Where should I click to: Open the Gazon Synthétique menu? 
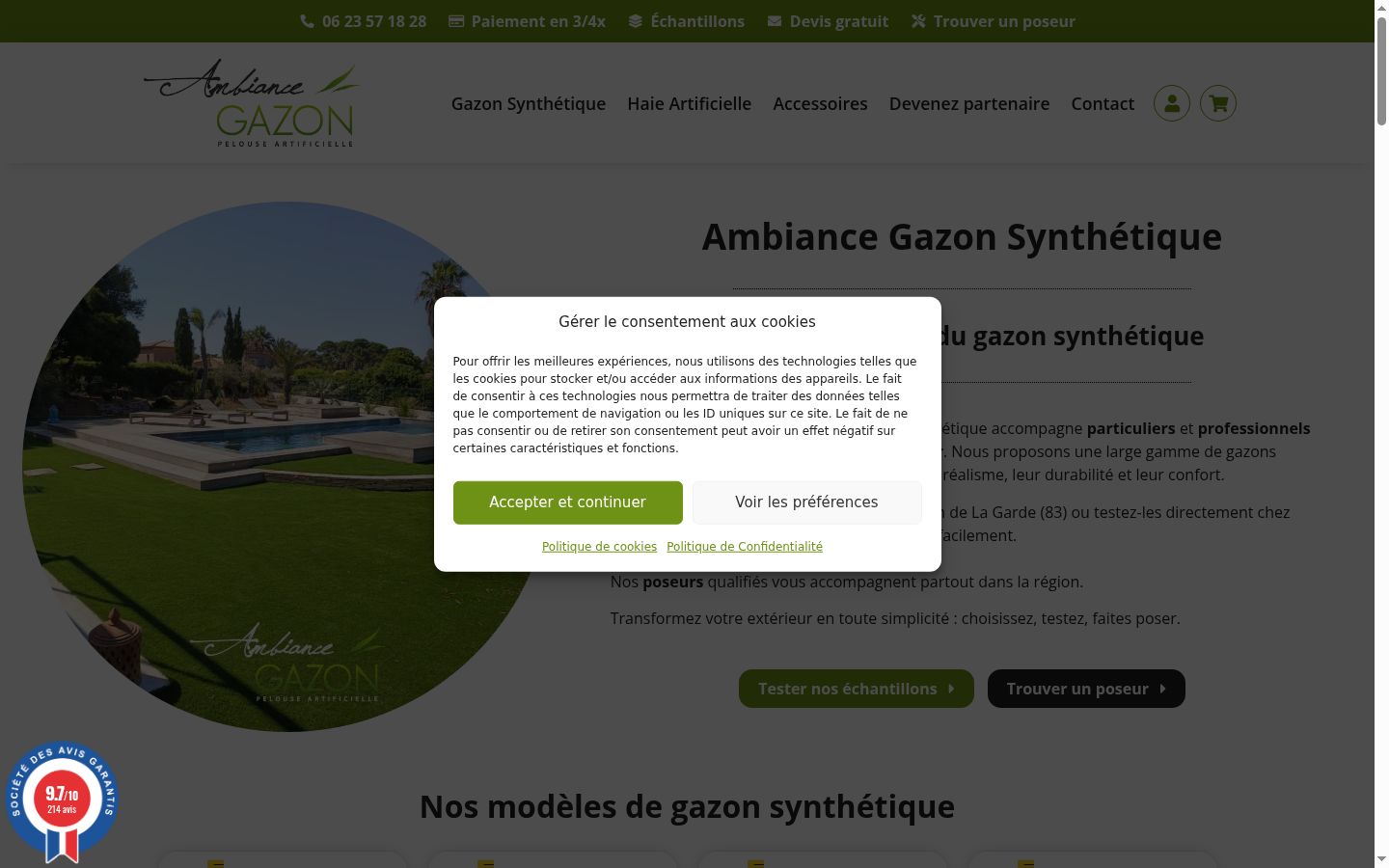(x=529, y=103)
